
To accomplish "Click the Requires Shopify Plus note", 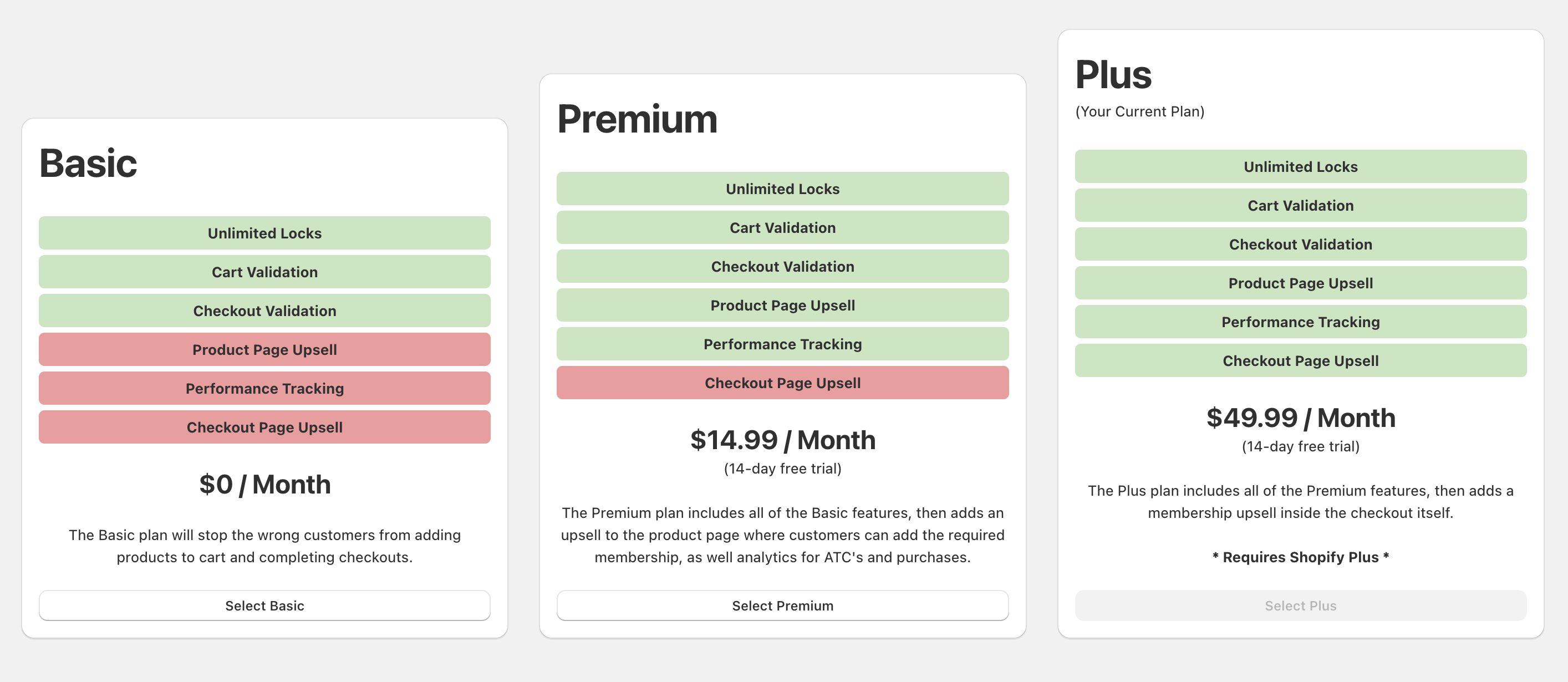I will tap(1300, 557).
